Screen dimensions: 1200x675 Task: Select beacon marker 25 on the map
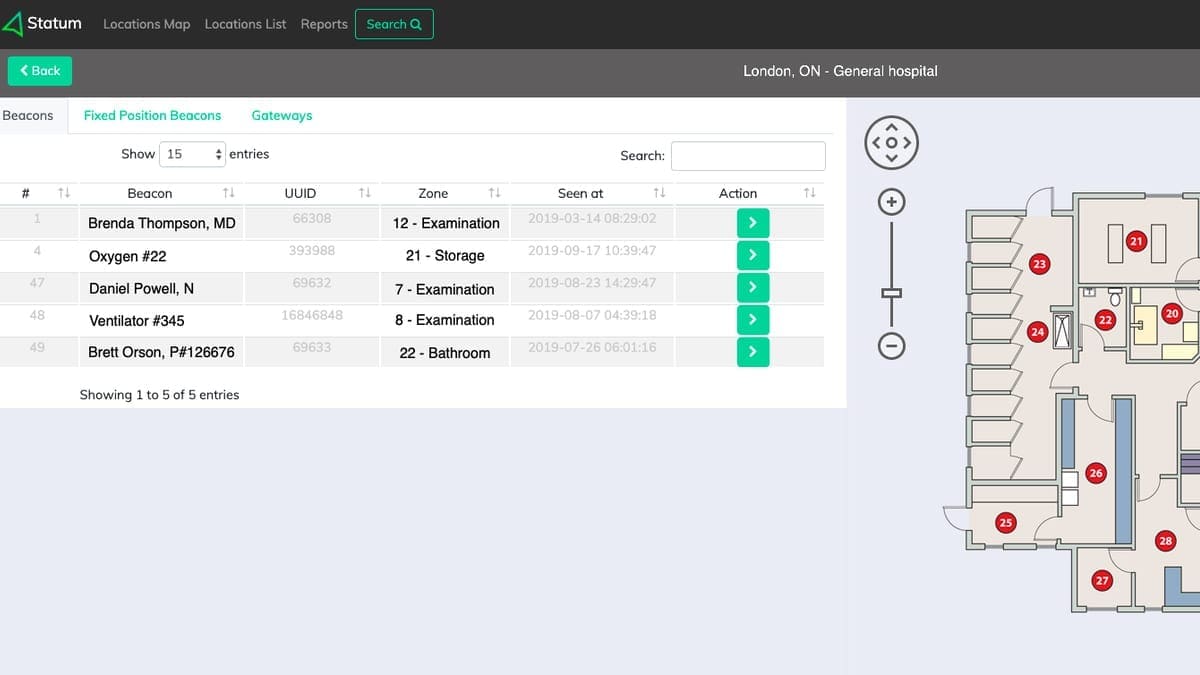1006,522
